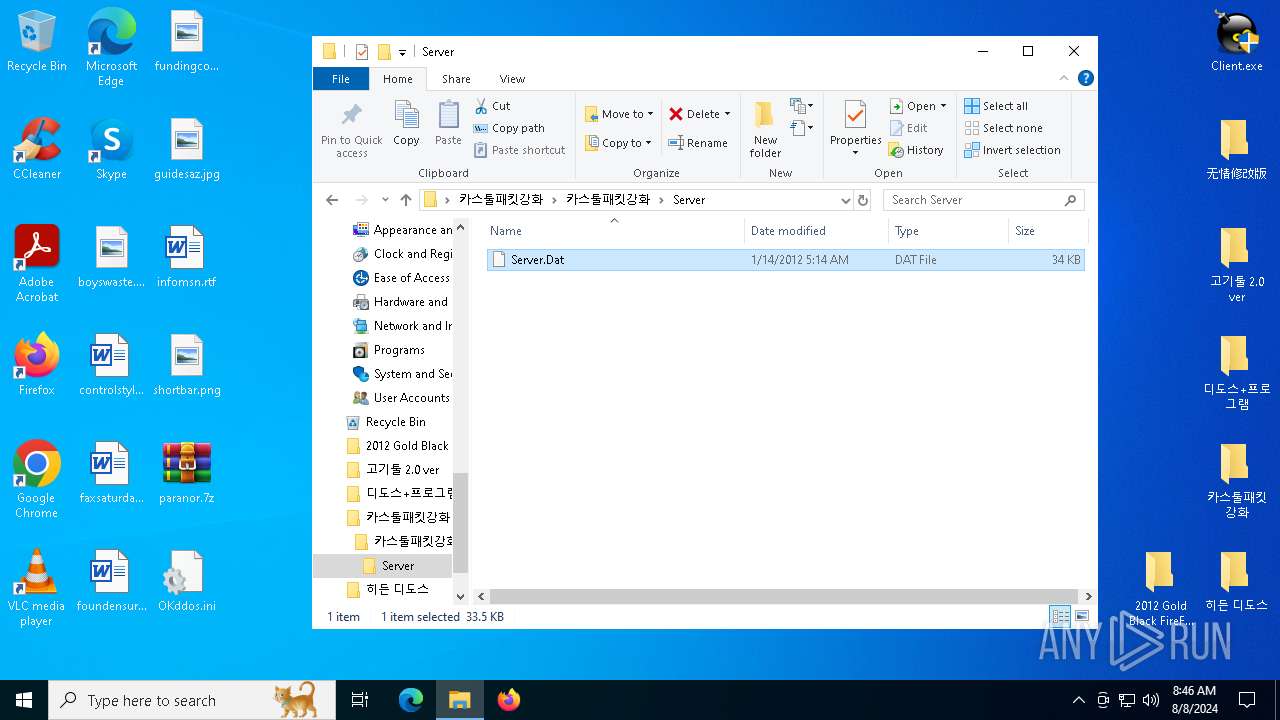
Task: Sort by Name column header
Action: coord(614,231)
